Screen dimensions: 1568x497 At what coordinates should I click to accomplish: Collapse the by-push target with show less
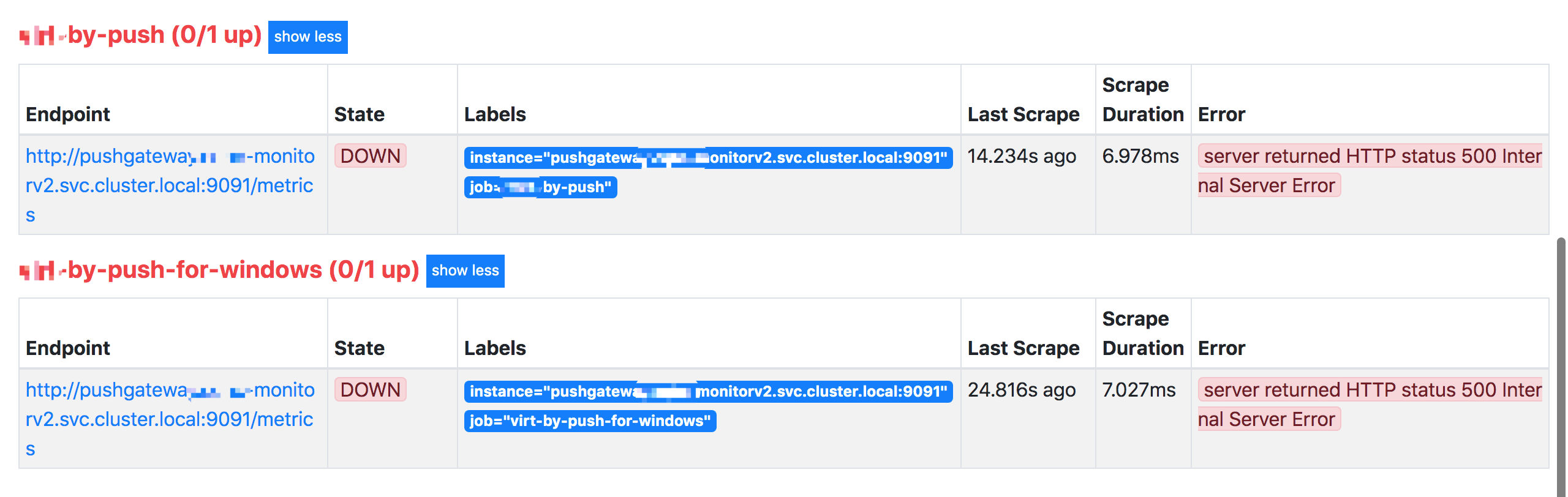point(307,37)
